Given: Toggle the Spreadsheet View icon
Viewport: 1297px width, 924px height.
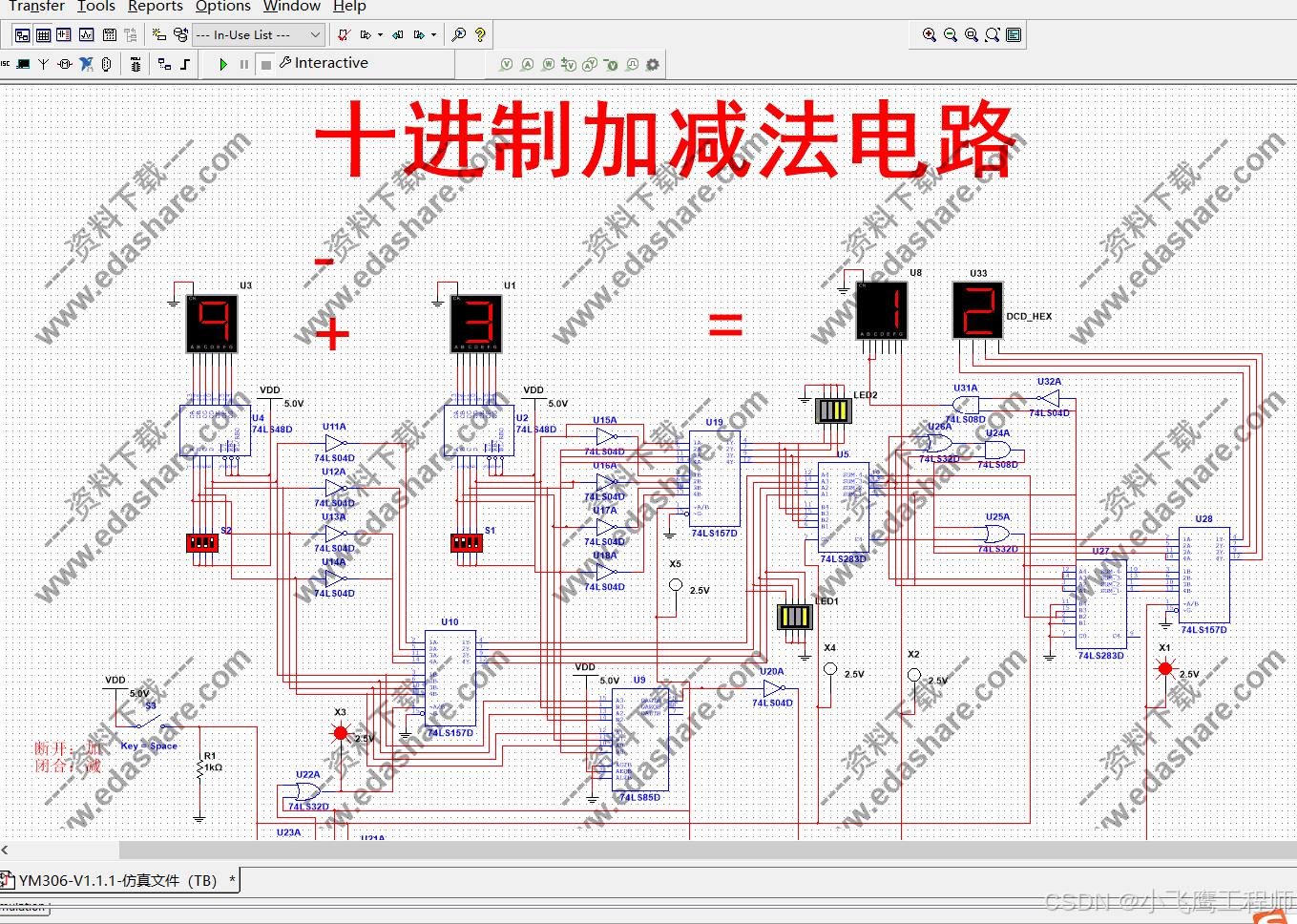Looking at the screenshot, I should [43, 35].
